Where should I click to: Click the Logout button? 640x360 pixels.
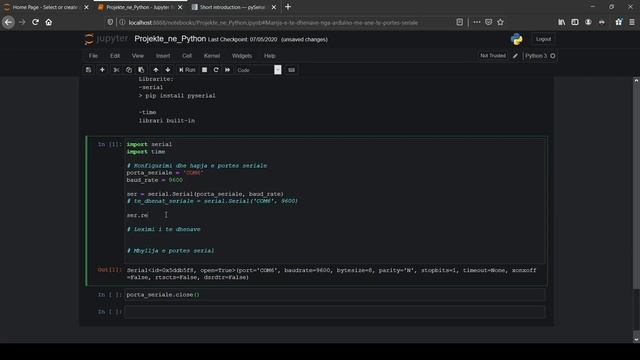(543, 39)
